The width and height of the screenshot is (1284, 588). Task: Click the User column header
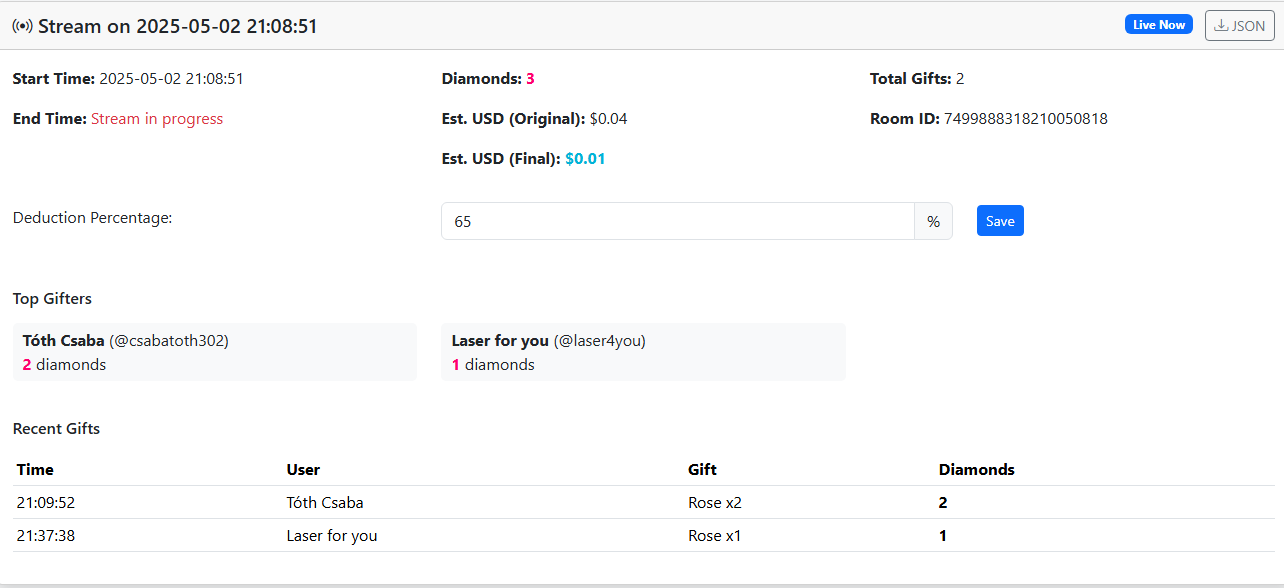click(x=303, y=469)
